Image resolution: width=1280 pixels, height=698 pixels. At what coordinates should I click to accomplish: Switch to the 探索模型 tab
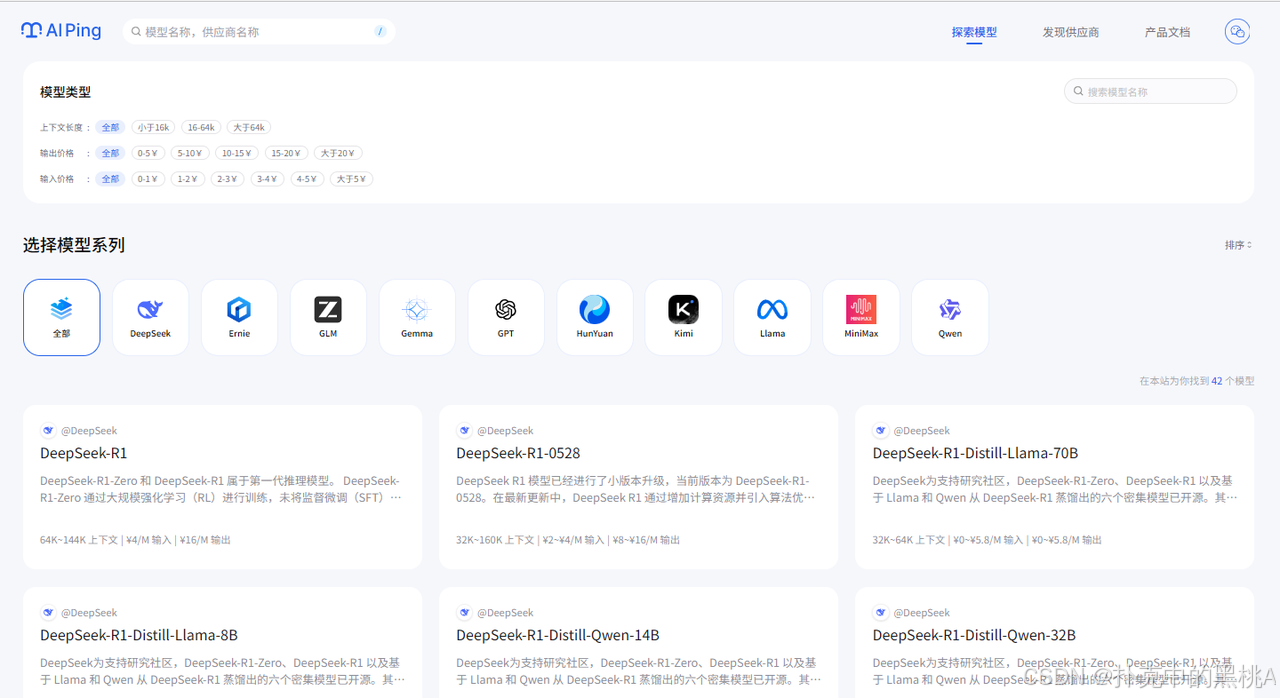[974, 32]
